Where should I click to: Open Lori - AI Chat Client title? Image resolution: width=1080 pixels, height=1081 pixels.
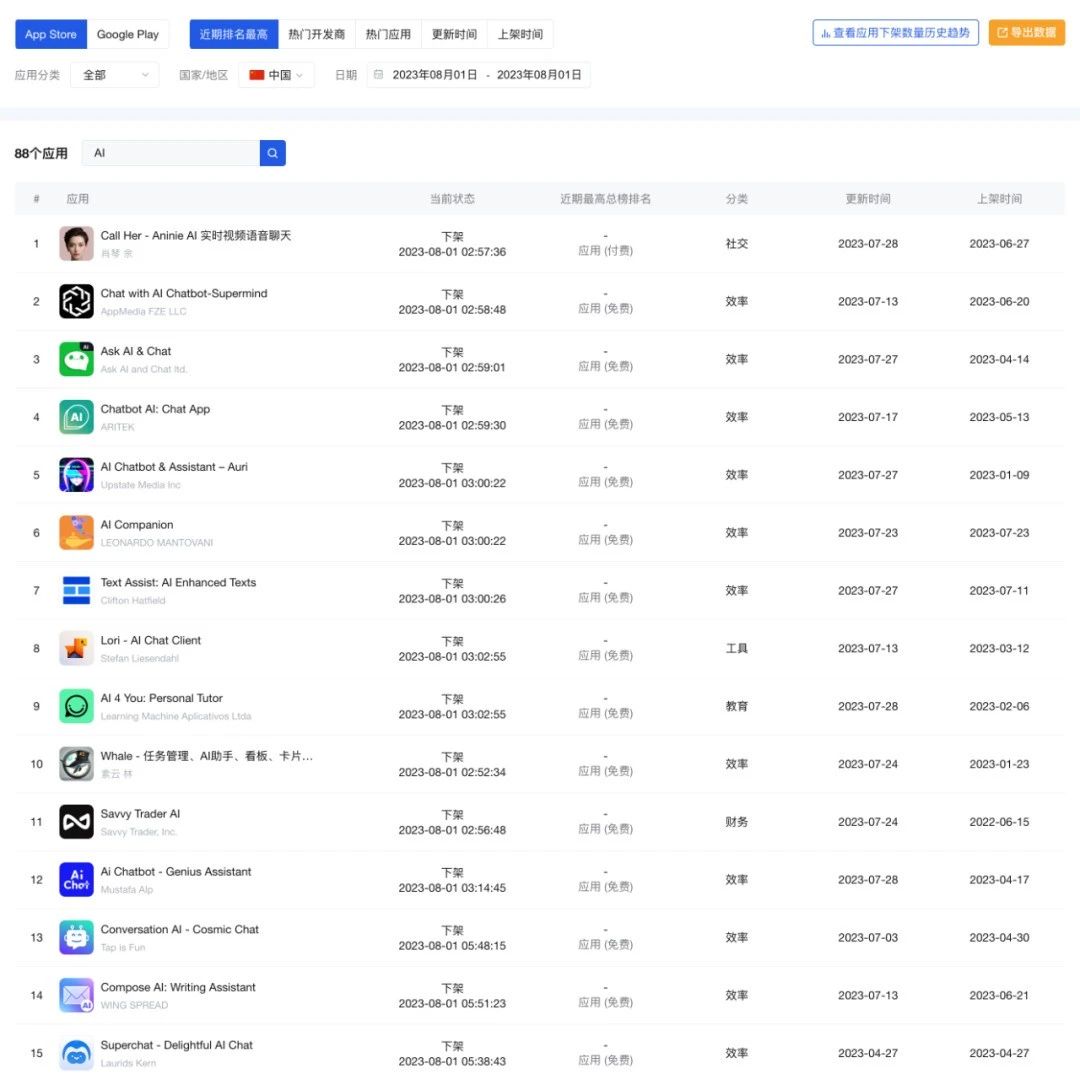(150, 640)
